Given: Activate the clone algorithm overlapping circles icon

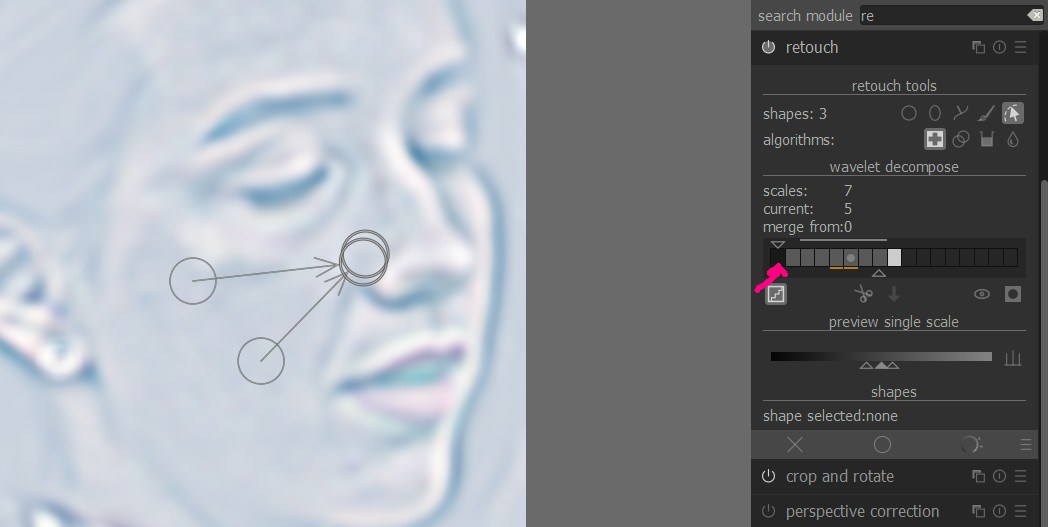Looking at the screenshot, I should coord(960,139).
